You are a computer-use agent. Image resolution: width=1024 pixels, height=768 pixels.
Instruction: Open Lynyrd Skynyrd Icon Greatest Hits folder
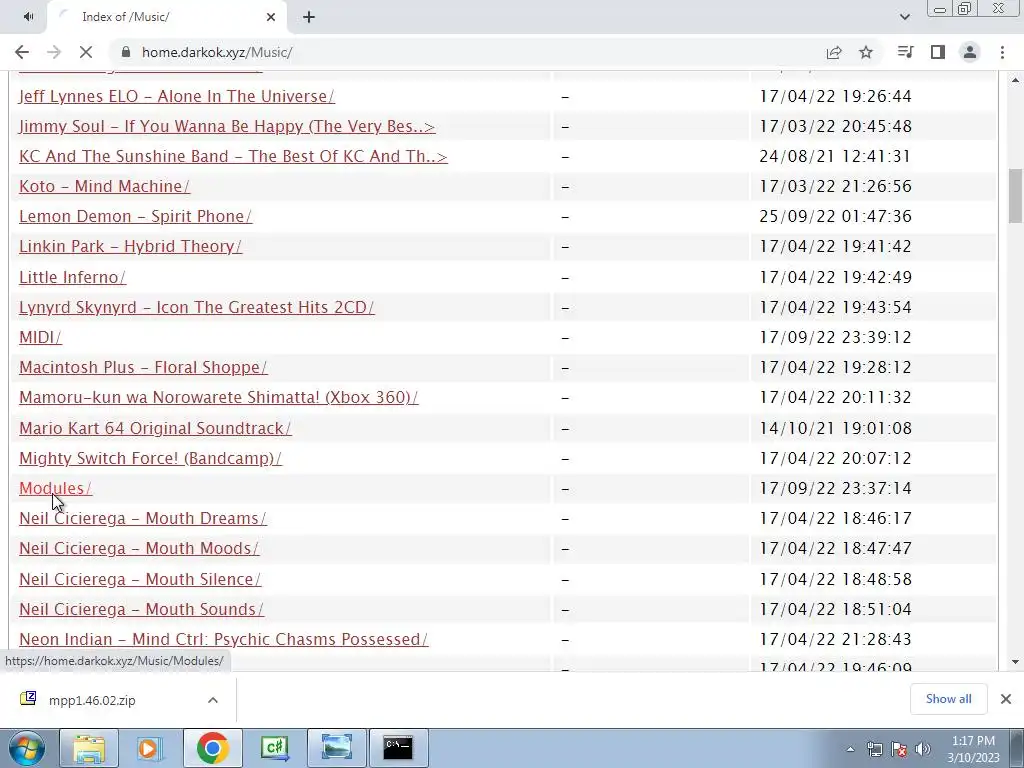click(x=197, y=307)
